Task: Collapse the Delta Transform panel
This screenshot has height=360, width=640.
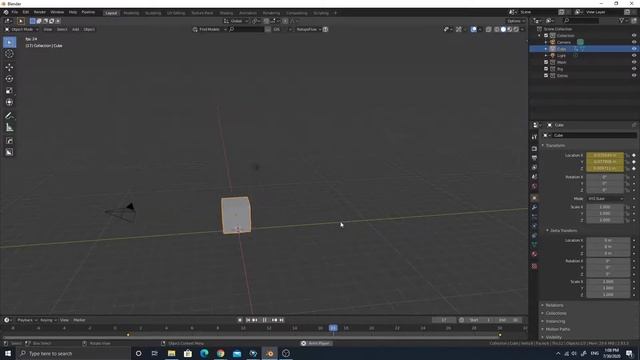Action: pos(563,231)
